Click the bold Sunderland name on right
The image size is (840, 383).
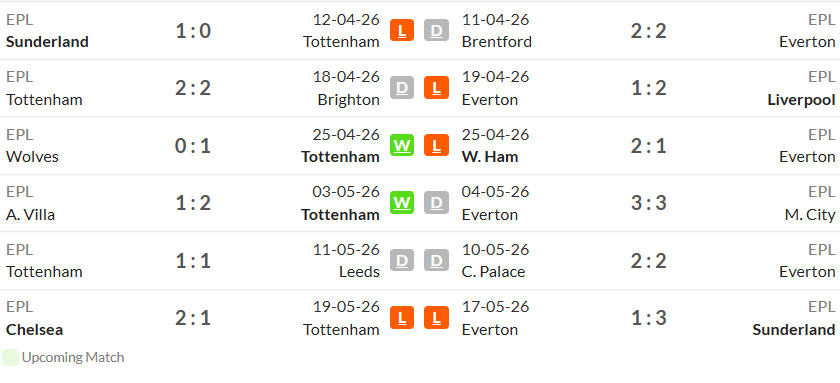click(793, 329)
